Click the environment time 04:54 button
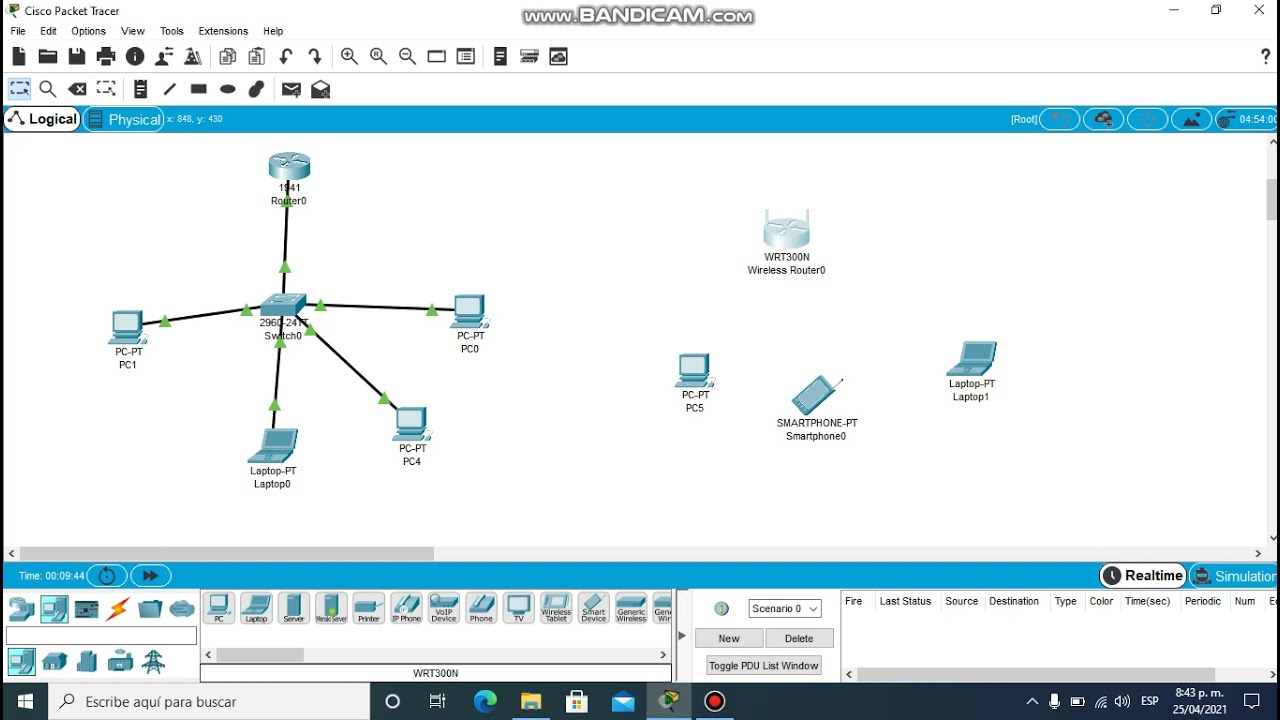 (1247, 119)
